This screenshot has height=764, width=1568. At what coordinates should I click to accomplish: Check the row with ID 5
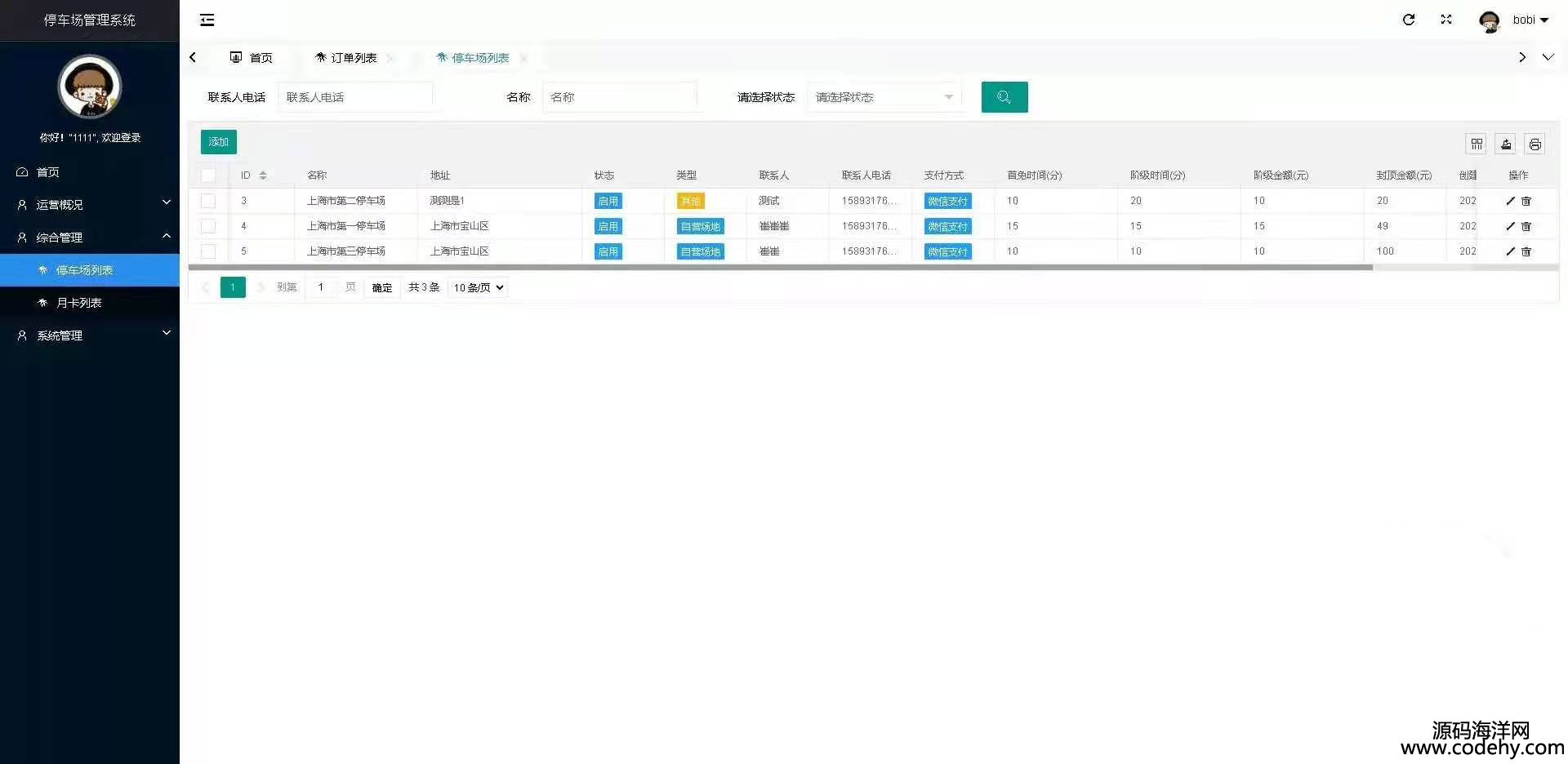pos(208,251)
